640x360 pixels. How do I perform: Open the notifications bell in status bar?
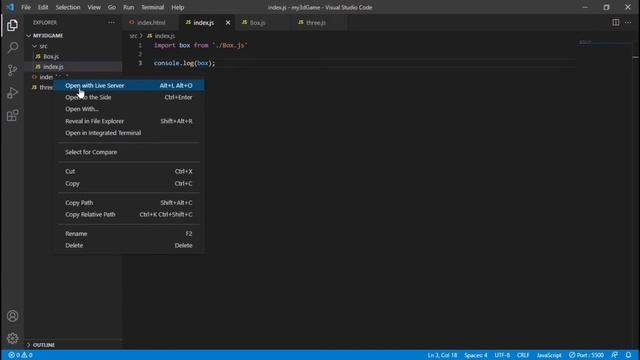coord(629,355)
